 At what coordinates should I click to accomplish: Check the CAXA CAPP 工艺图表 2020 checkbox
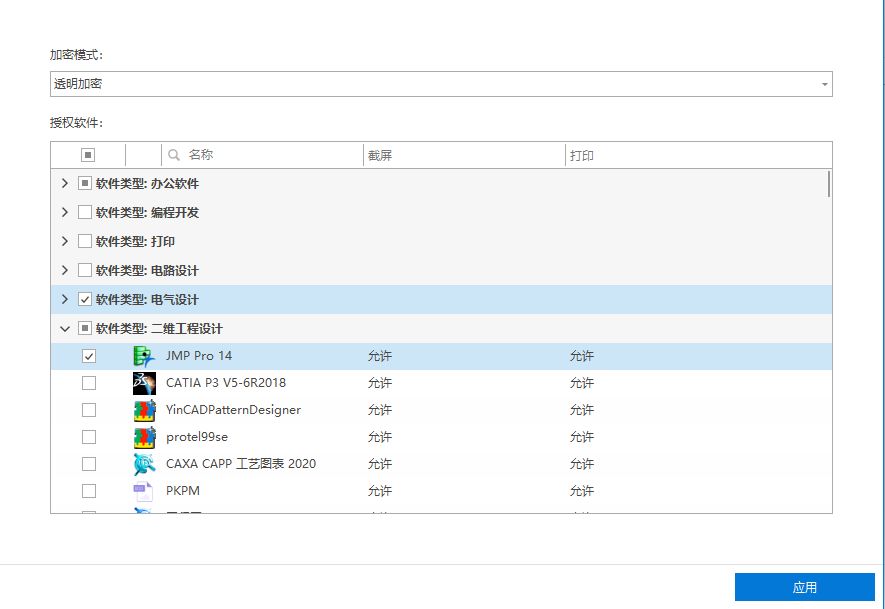coord(89,465)
